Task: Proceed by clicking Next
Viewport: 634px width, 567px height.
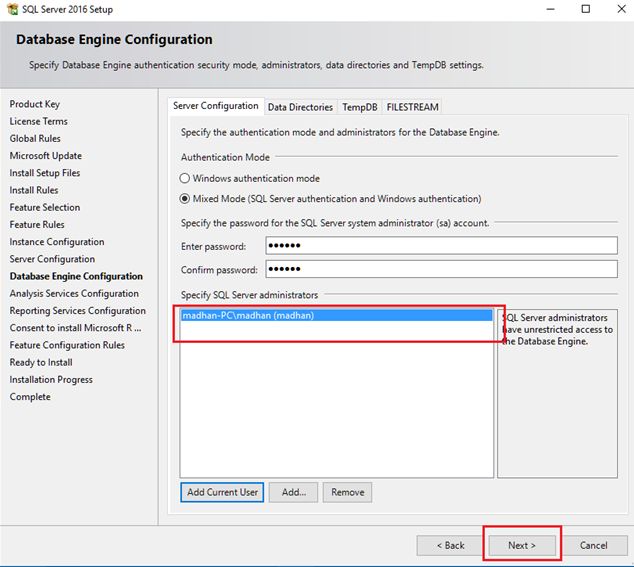Action: point(521,545)
